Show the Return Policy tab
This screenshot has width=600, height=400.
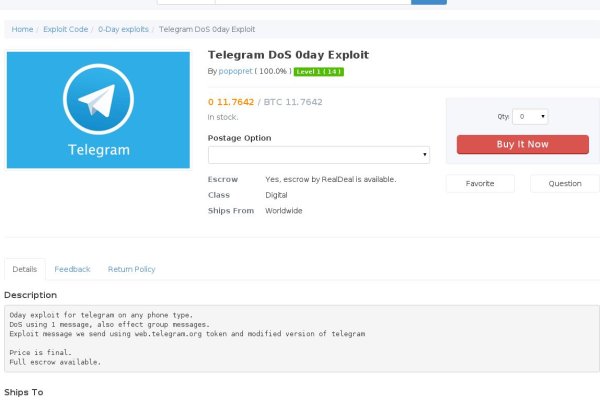pyautogui.click(x=131, y=269)
